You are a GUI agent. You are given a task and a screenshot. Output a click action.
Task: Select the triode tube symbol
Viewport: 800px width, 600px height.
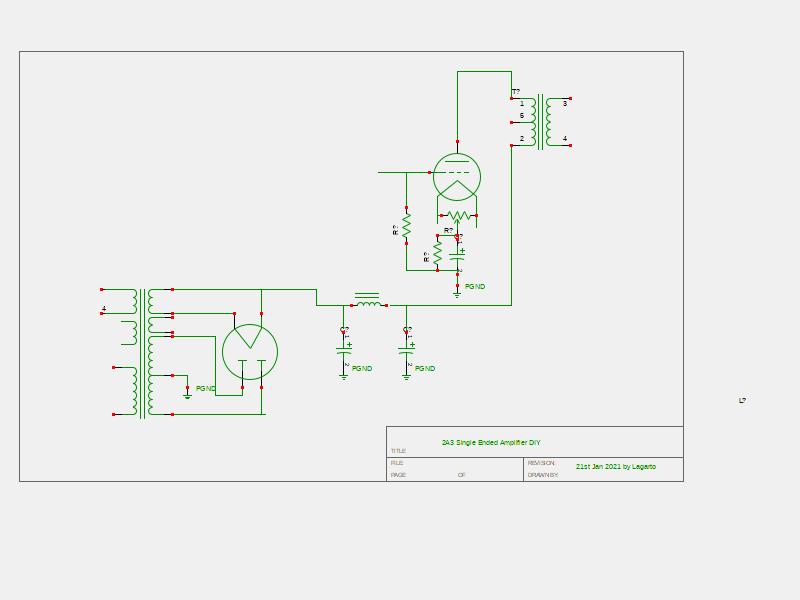(x=457, y=176)
